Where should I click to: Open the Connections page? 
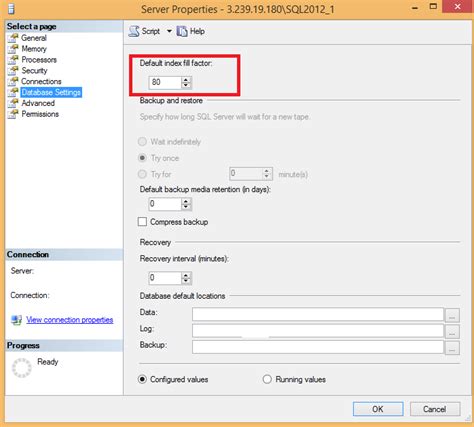point(41,82)
